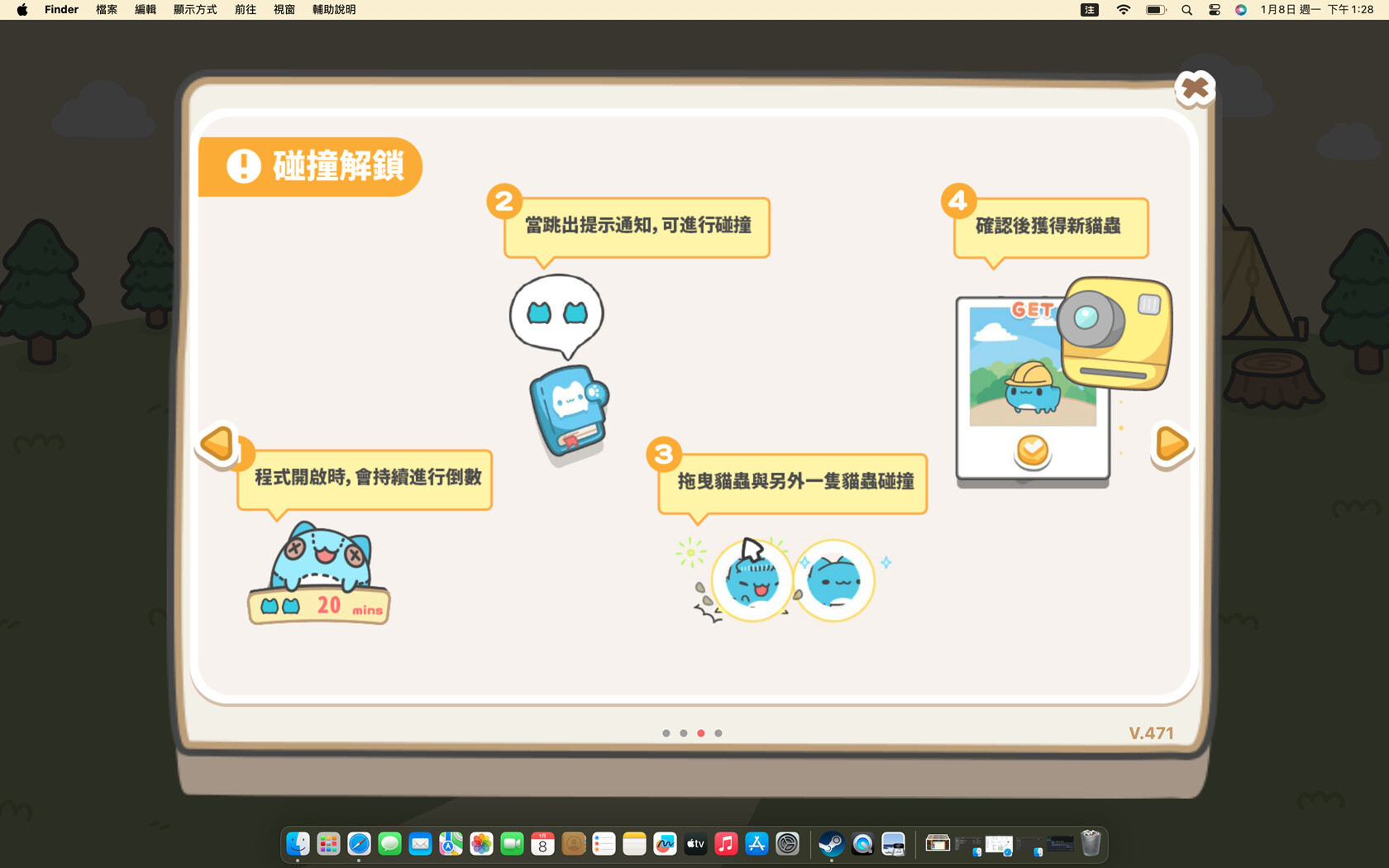1389x868 pixels.
Task: Open the 檔案 menu
Action: click(x=107, y=10)
